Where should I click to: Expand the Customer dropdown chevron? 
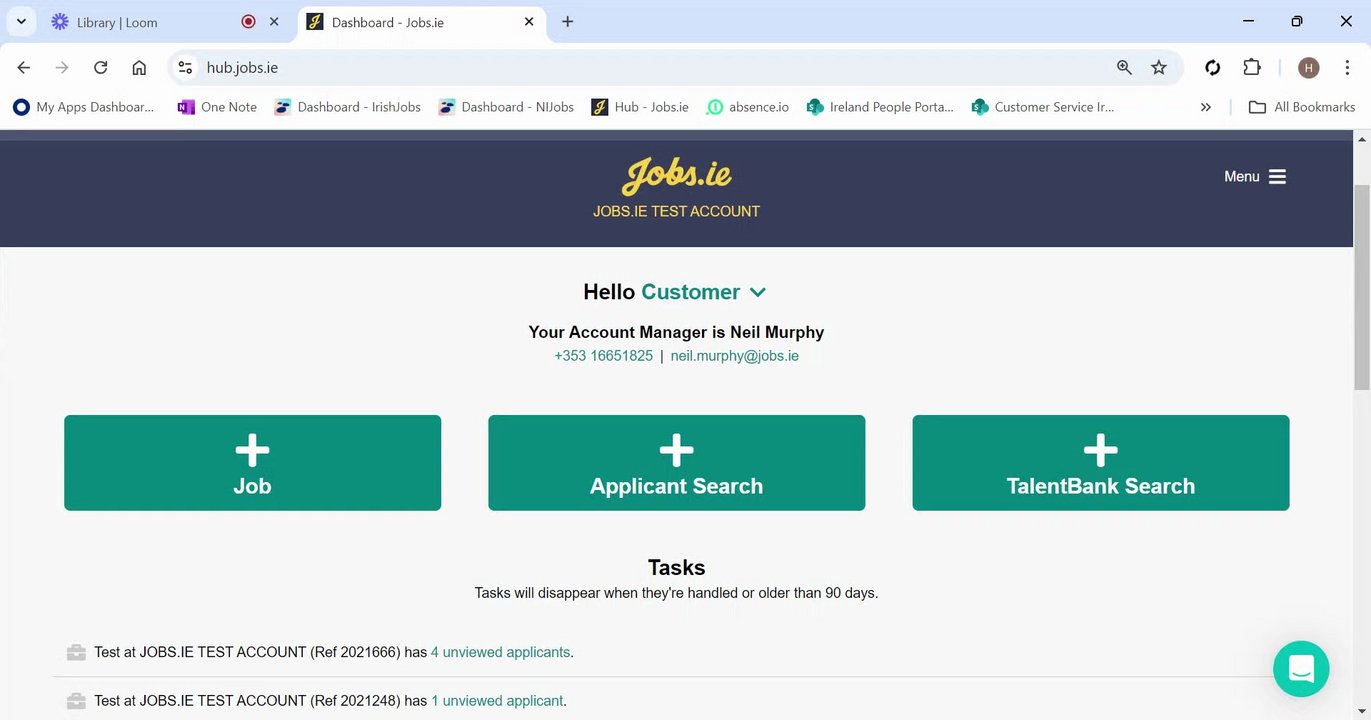click(x=758, y=292)
